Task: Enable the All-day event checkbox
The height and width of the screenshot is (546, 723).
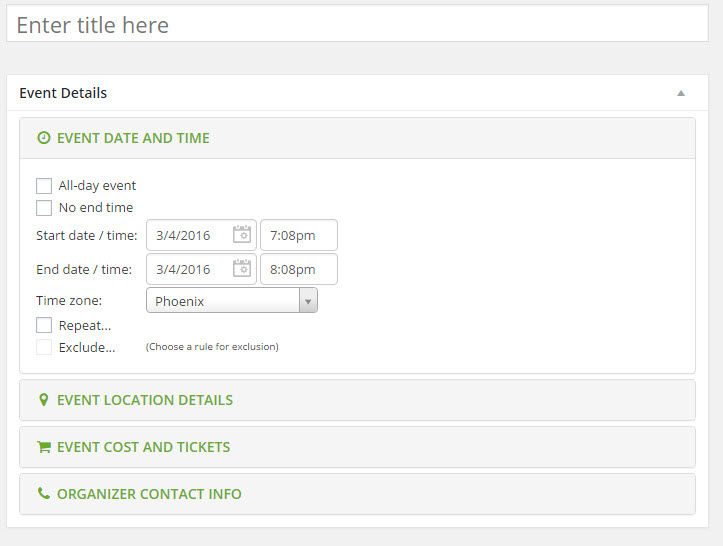Action: tap(44, 186)
